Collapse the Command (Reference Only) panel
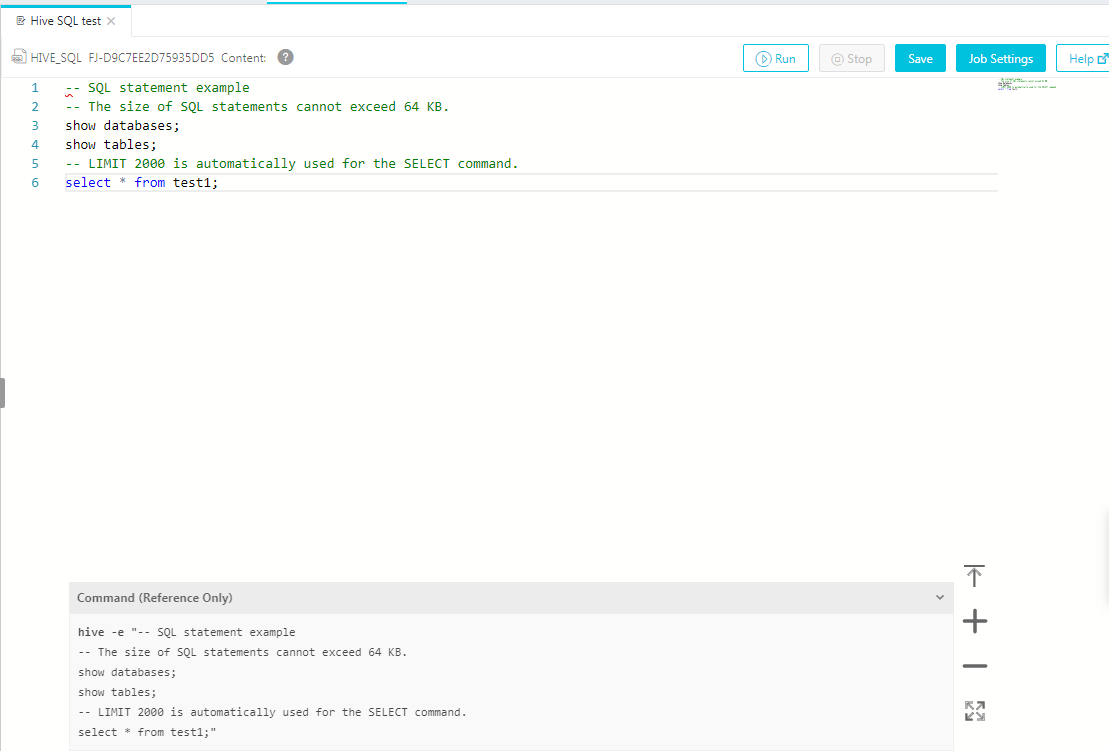Image resolution: width=1109 pixels, height=751 pixels. pos(940,598)
